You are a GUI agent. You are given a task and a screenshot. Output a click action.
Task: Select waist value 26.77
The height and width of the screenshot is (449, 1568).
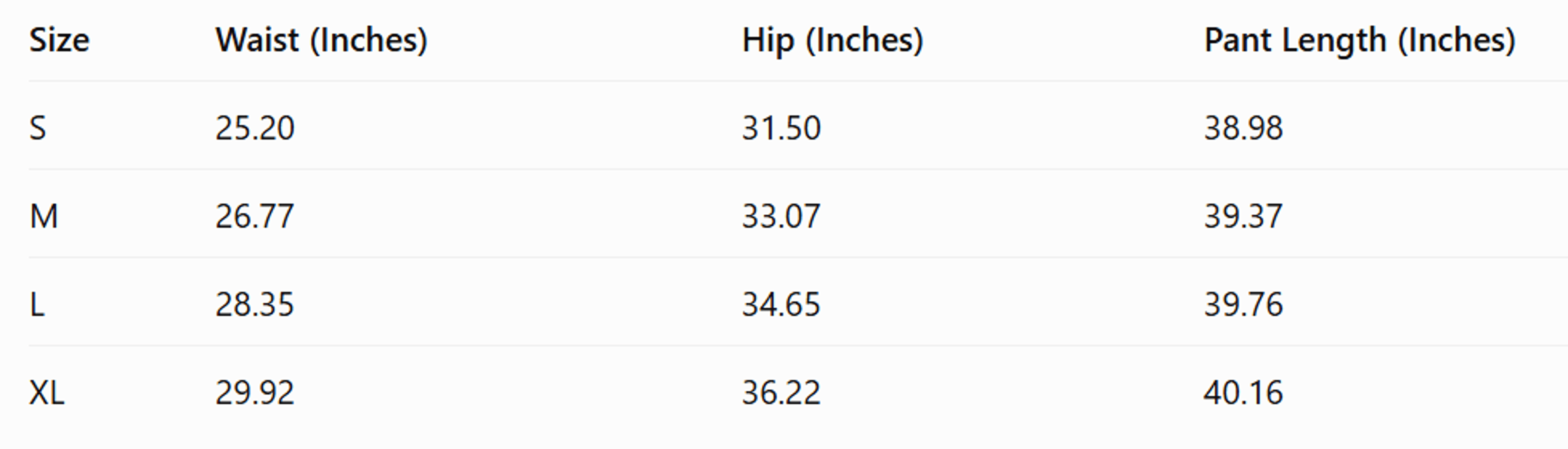click(255, 217)
